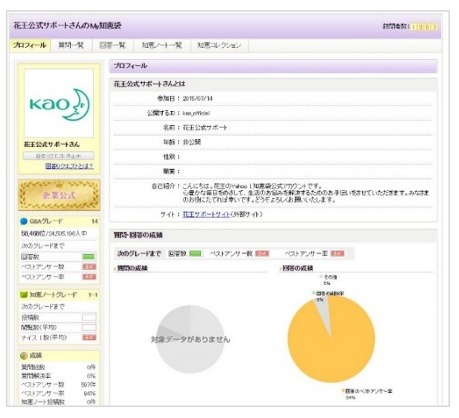459x418 pixels.
Task: Click the red ナイス！数(平均) bar
Action: [89, 338]
